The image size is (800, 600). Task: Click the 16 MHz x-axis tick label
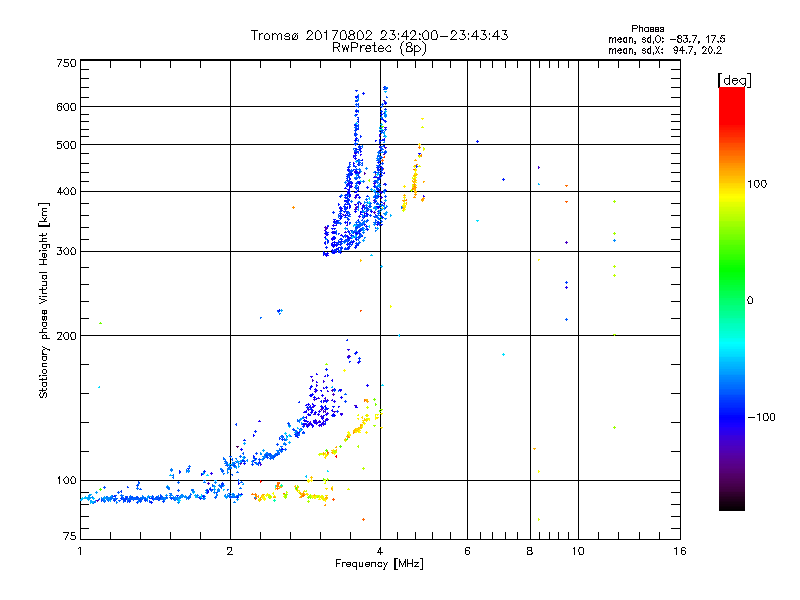coord(680,551)
